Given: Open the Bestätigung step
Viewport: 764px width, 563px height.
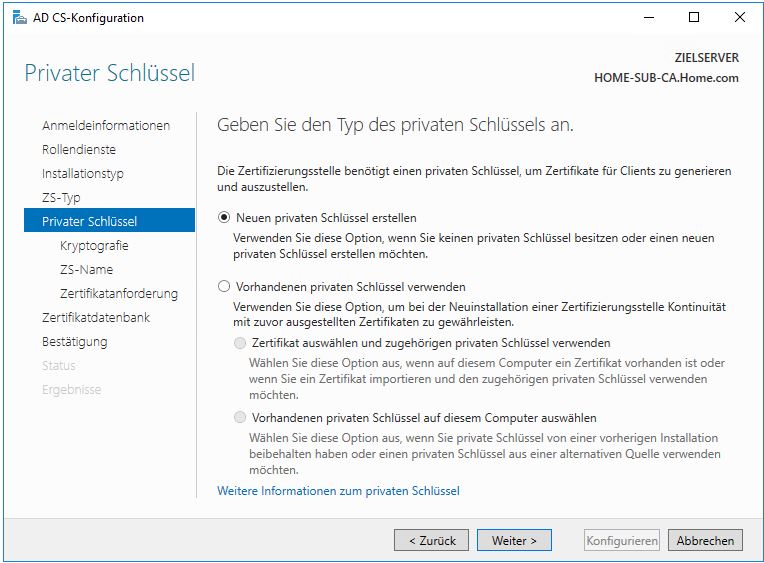Looking at the screenshot, I should (75, 341).
